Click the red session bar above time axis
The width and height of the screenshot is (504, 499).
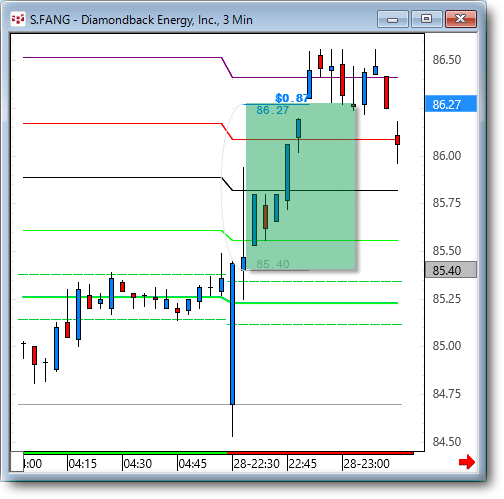pyautogui.click(x=320, y=453)
